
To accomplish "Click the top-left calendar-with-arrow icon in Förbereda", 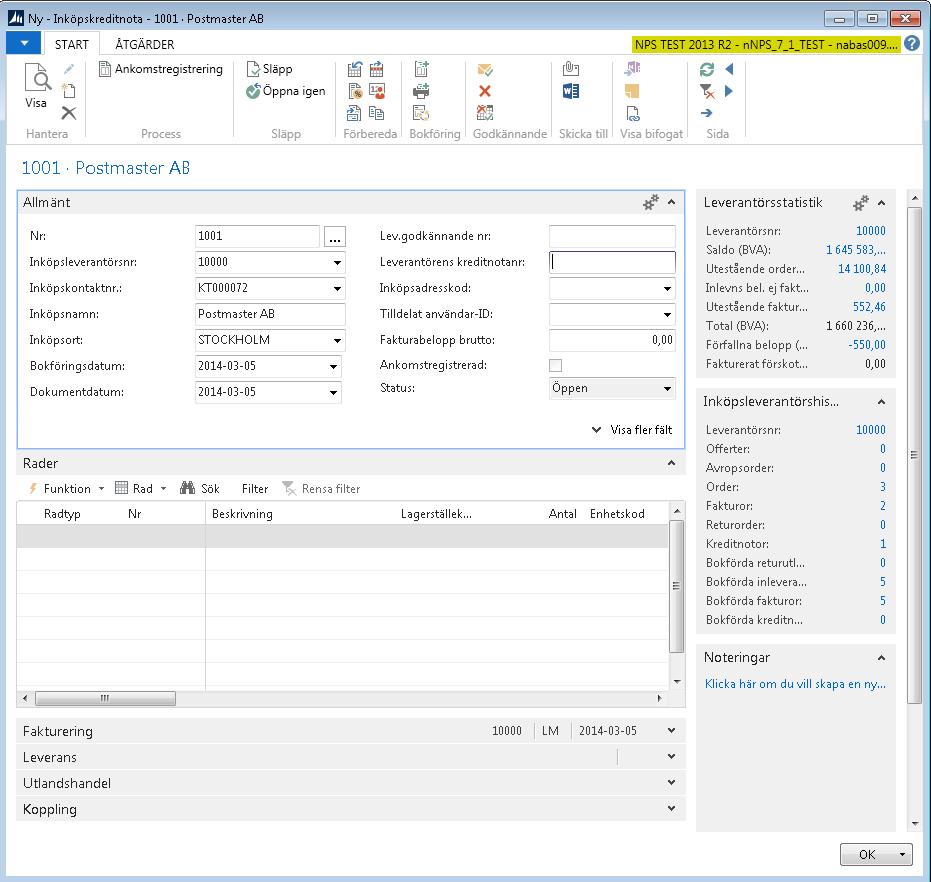I will [x=355, y=69].
